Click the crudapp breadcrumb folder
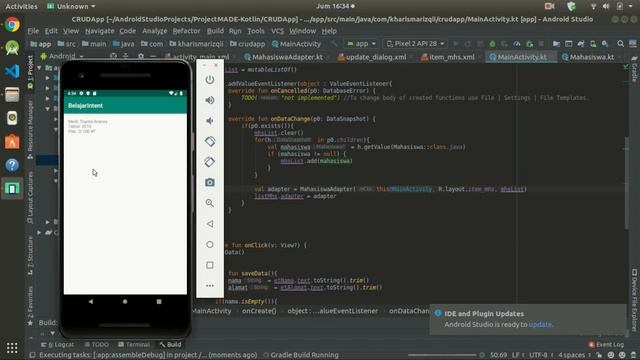This screenshot has height=360, width=640. click(x=247, y=44)
